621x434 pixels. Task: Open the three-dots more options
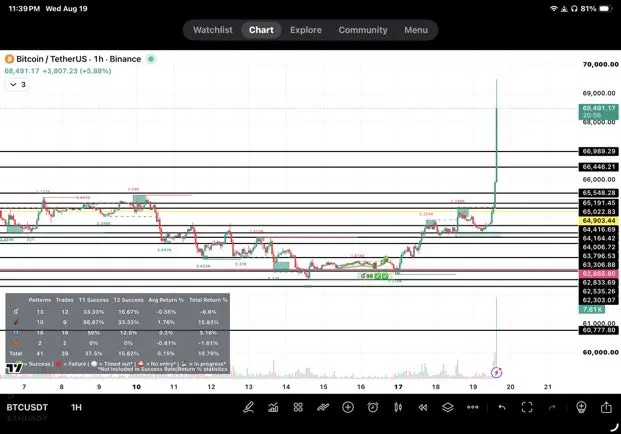[x=473, y=407]
